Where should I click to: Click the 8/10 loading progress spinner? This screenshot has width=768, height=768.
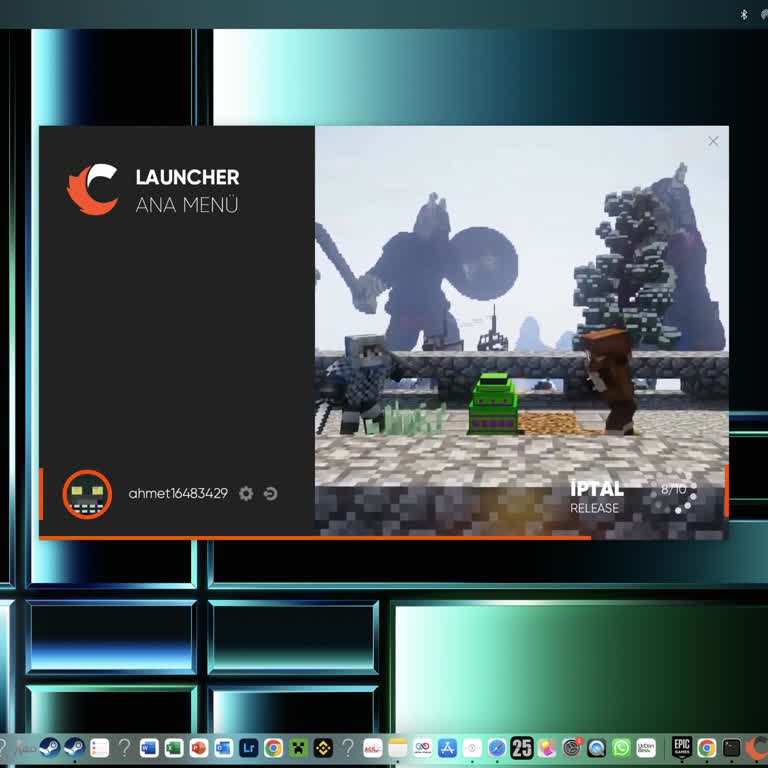pyautogui.click(x=675, y=491)
